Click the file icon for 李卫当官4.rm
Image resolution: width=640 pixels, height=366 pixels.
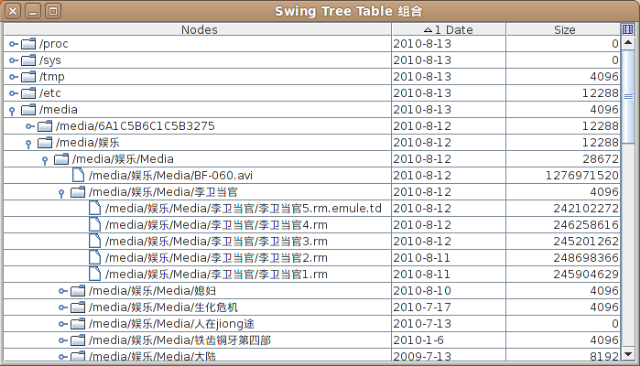click(x=95, y=224)
